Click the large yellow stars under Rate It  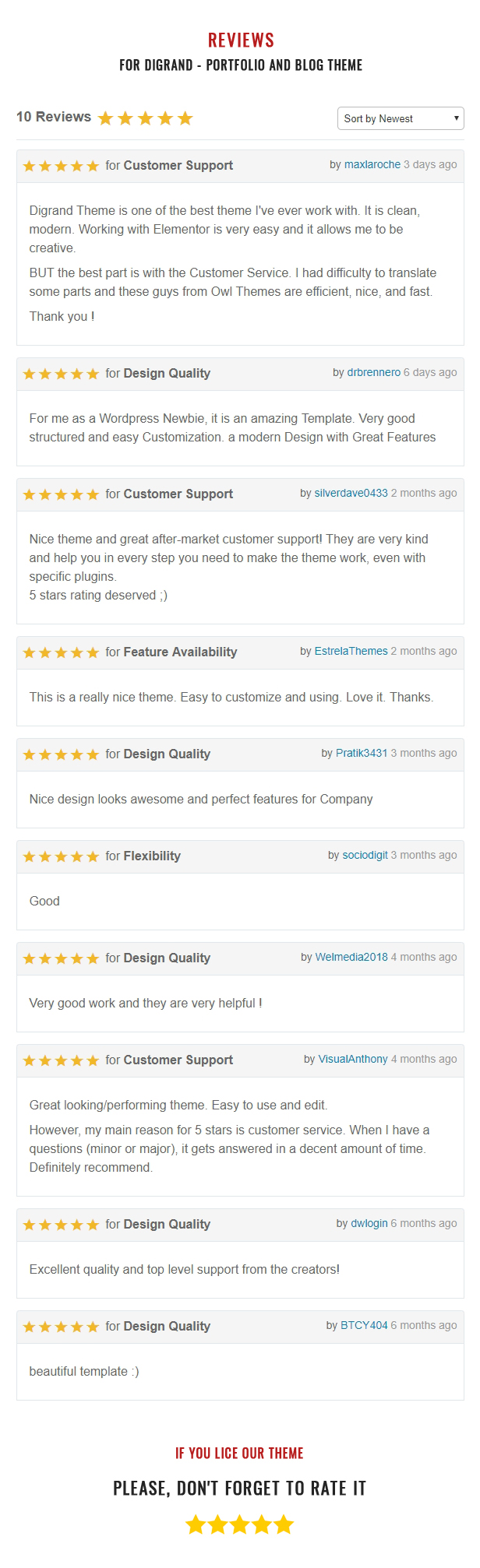(240, 1524)
